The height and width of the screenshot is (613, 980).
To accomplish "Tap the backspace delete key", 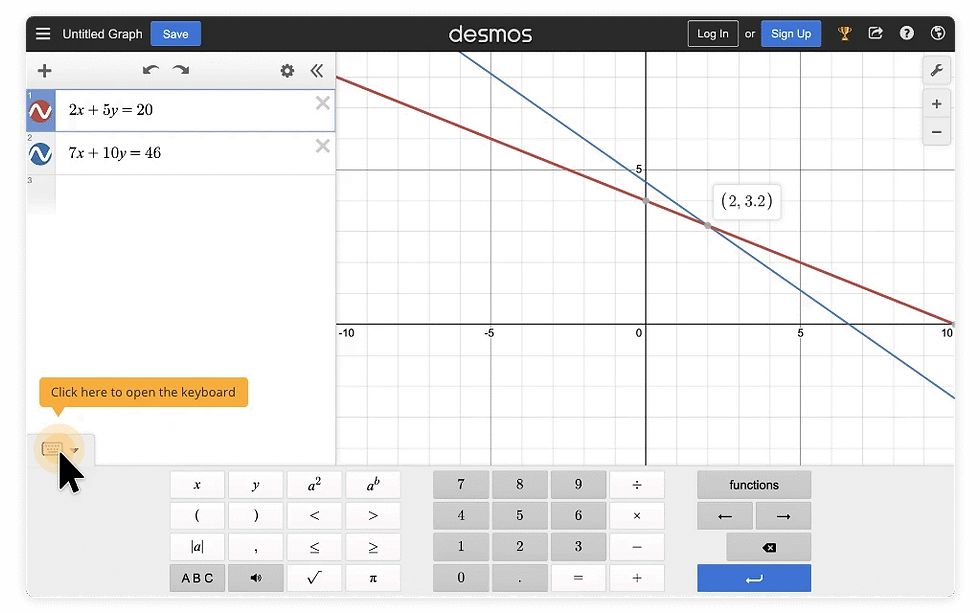I will coord(769,547).
